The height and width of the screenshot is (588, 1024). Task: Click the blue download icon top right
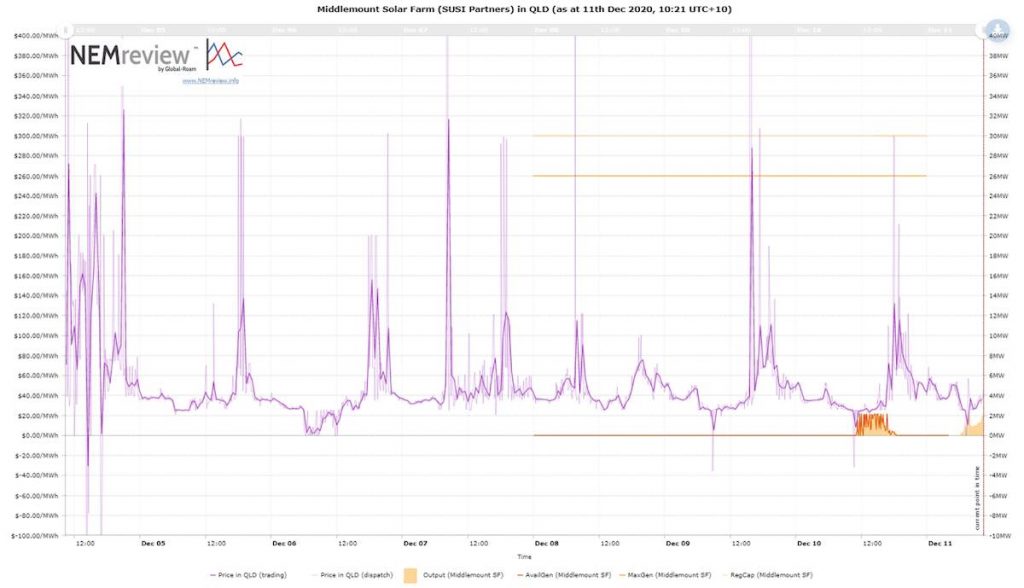click(1000, 28)
